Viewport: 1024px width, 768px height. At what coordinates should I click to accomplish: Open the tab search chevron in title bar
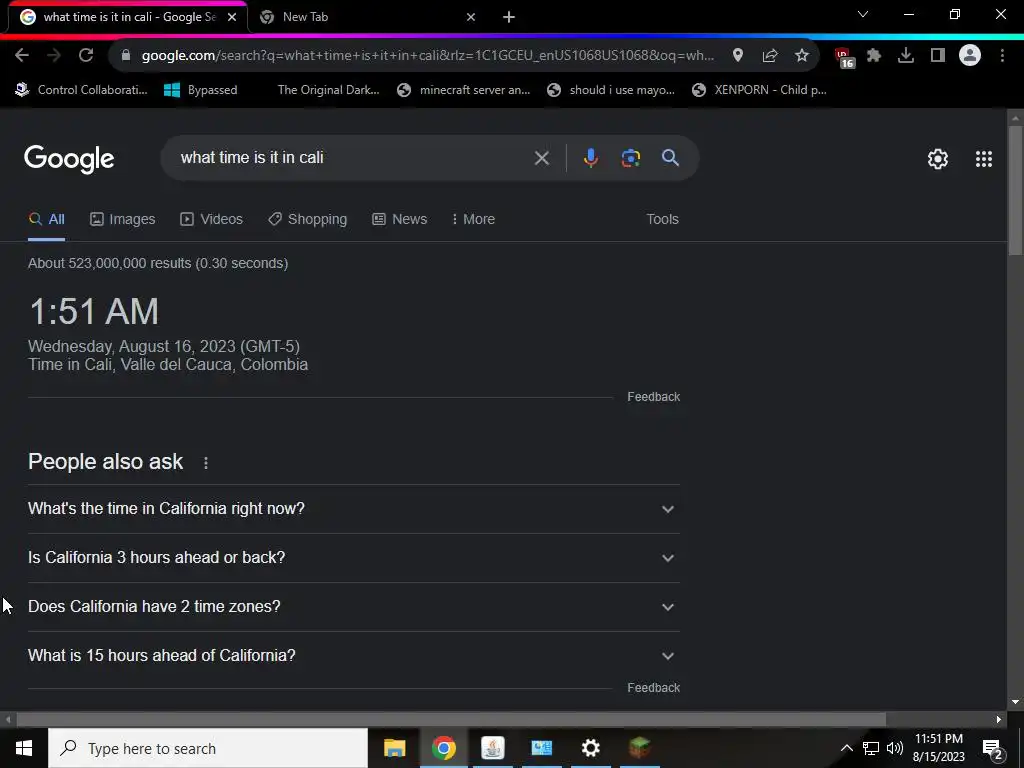(863, 14)
